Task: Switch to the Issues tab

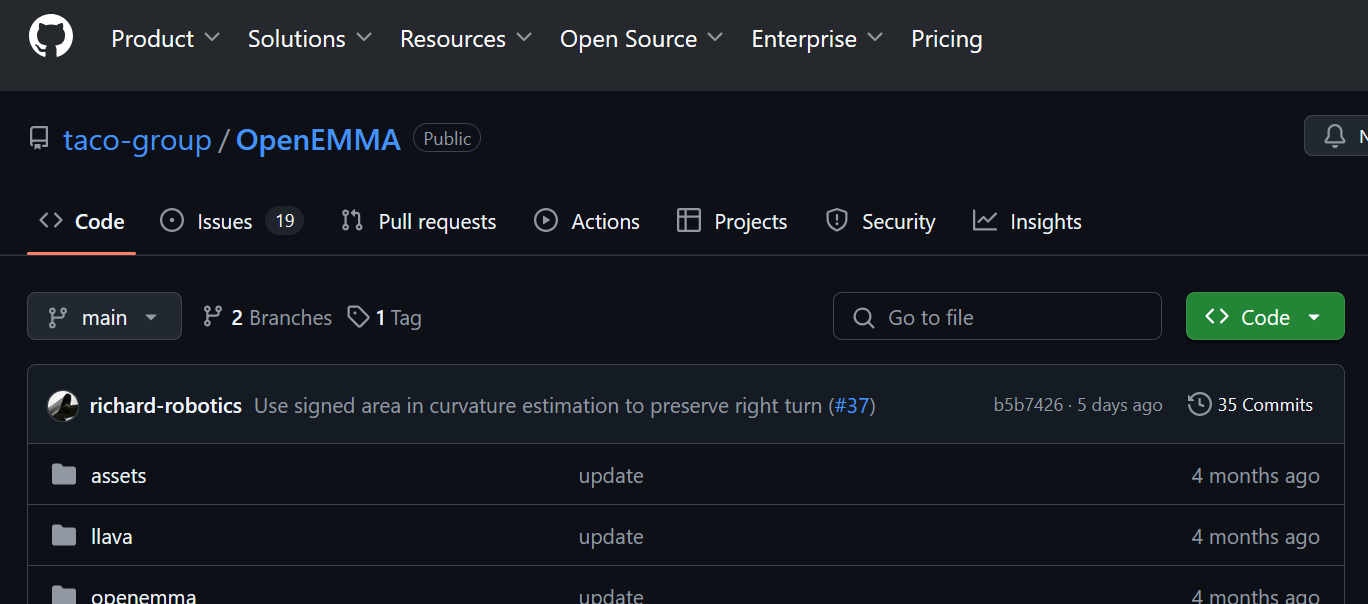Action: tap(224, 222)
